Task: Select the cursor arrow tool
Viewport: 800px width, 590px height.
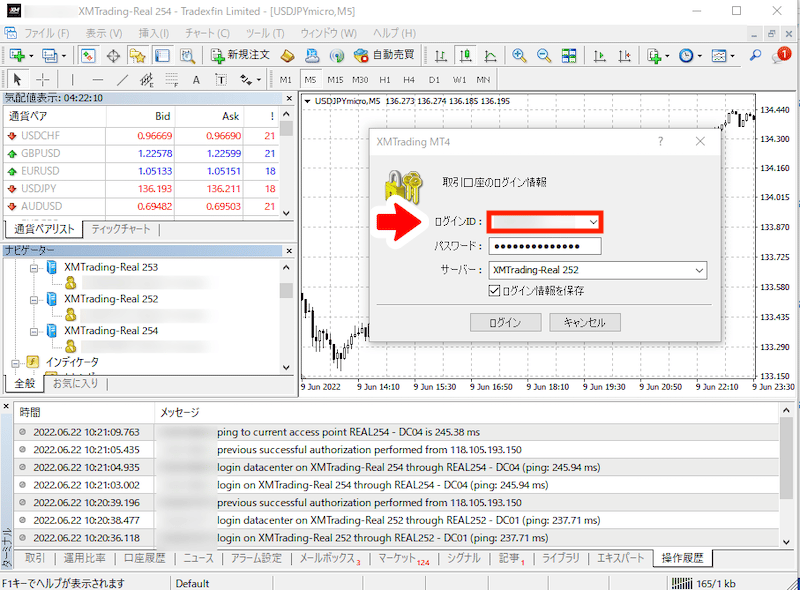Action: coord(17,80)
